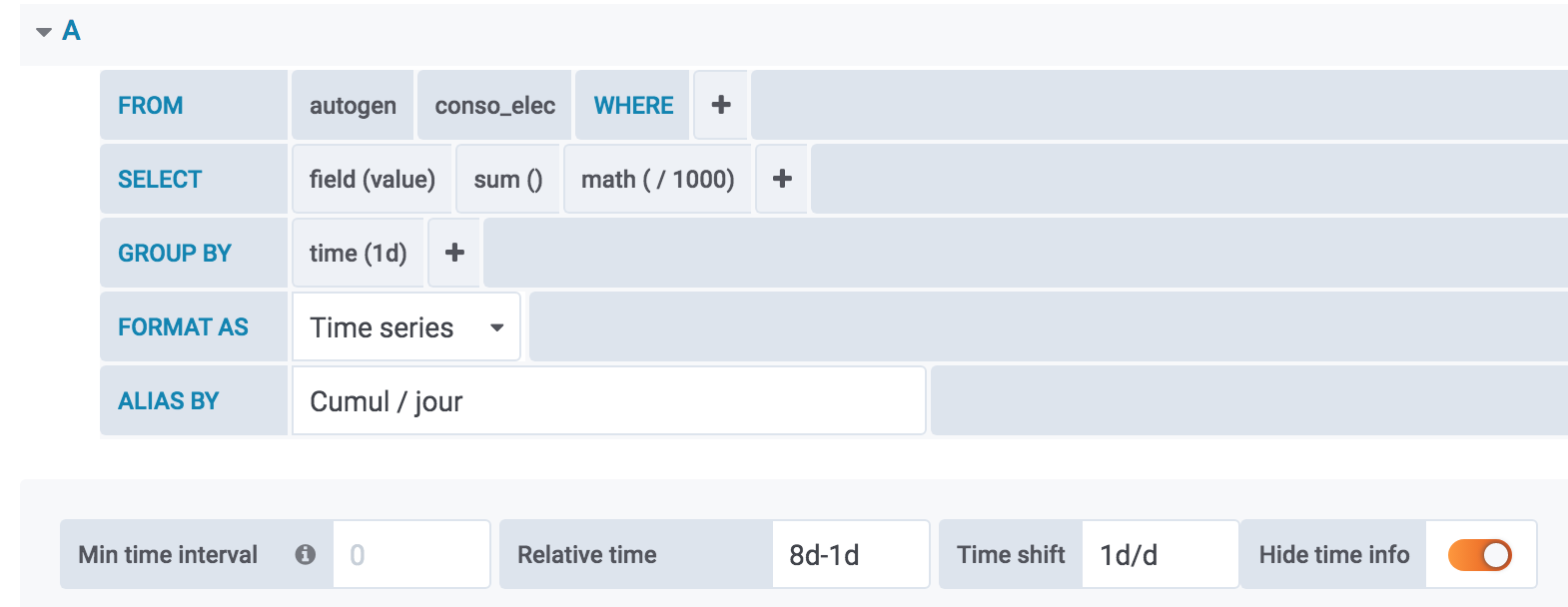The image size is (1568, 607).
Task: Click the WHERE keyword label
Action: pyautogui.click(x=633, y=105)
